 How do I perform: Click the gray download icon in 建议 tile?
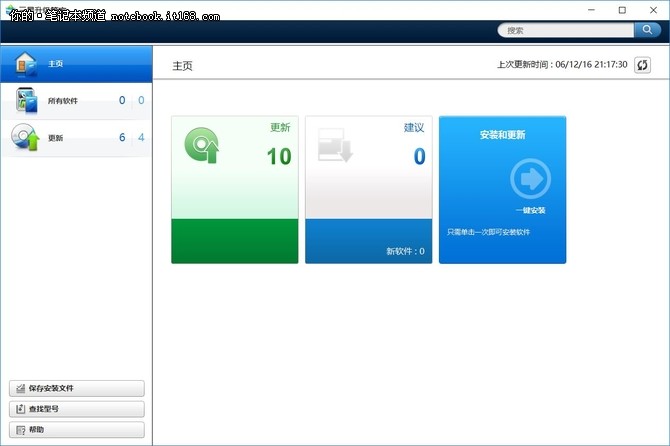pyautogui.click(x=334, y=146)
